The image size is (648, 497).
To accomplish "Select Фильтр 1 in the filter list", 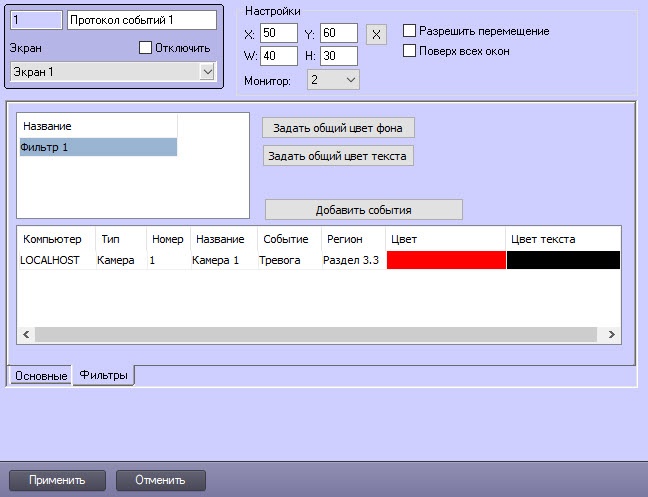I will (x=97, y=147).
